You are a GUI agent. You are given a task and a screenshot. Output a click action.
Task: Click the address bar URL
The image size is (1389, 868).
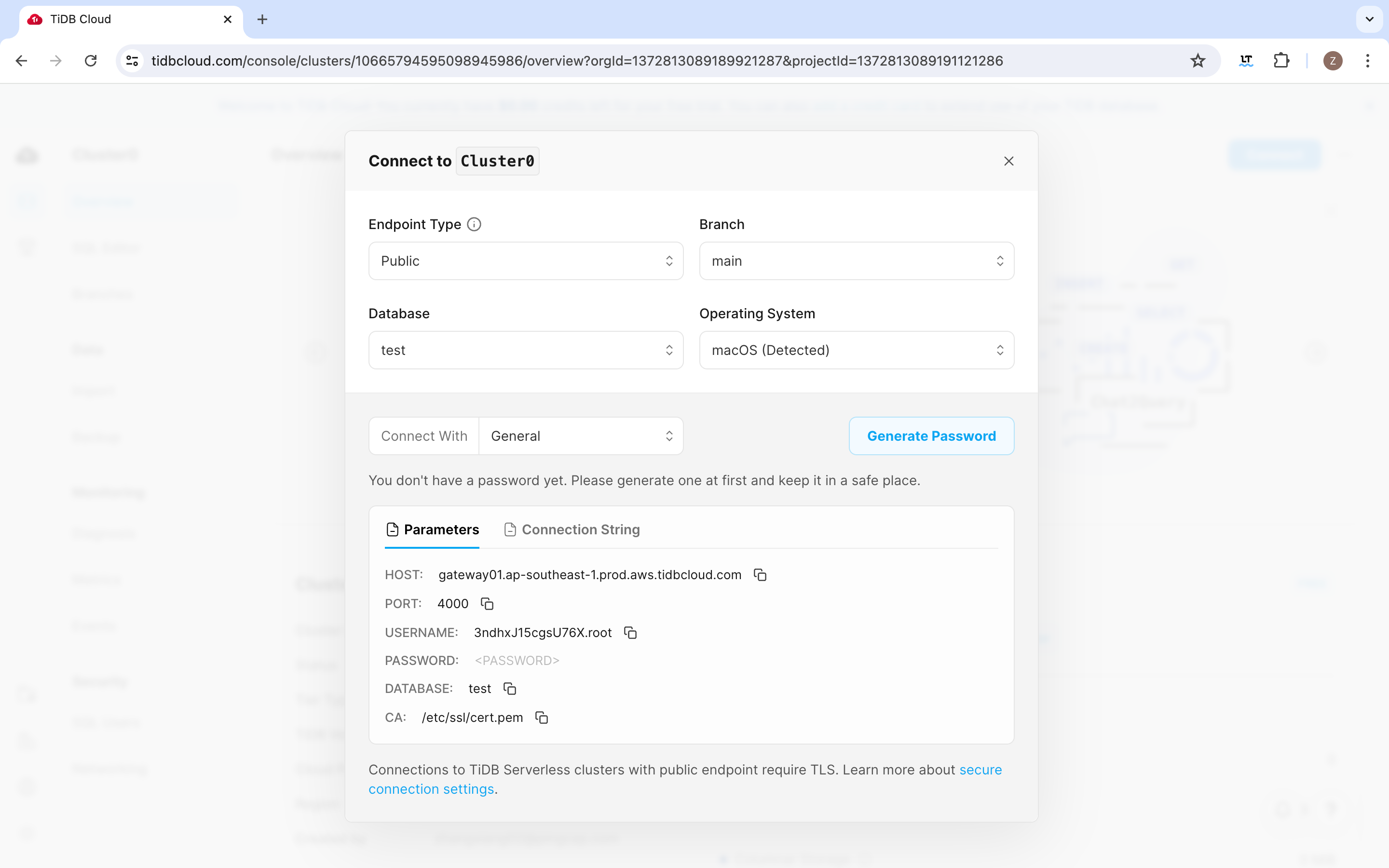(x=577, y=61)
